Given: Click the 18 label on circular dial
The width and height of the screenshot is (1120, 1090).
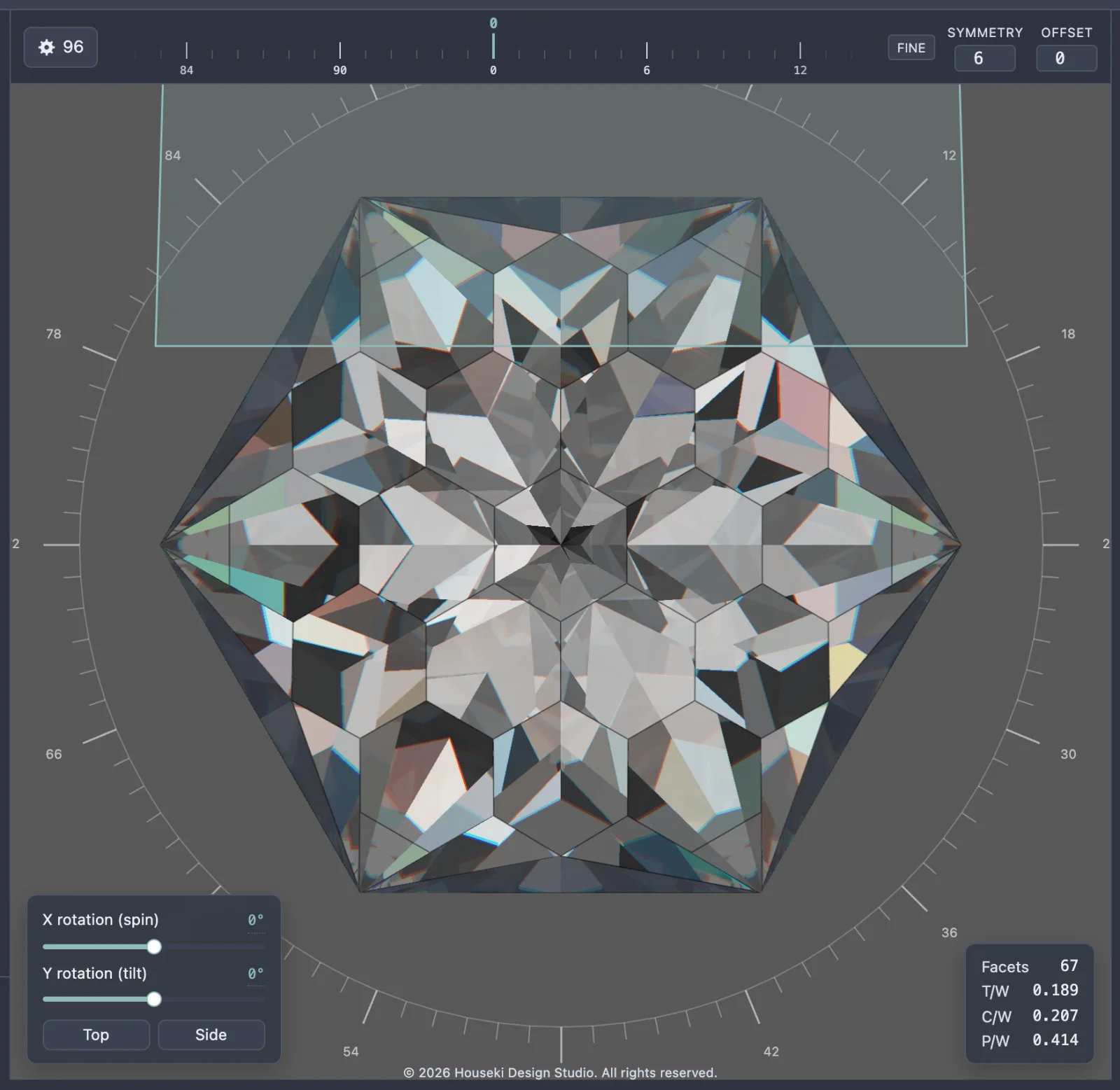Looking at the screenshot, I should pyautogui.click(x=1068, y=334).
